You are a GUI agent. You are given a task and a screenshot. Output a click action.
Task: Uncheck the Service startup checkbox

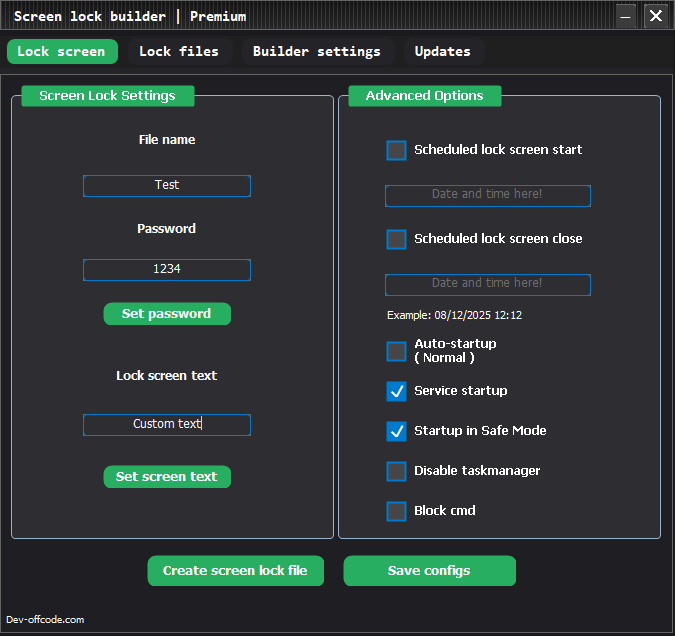(x=396, y=391)
